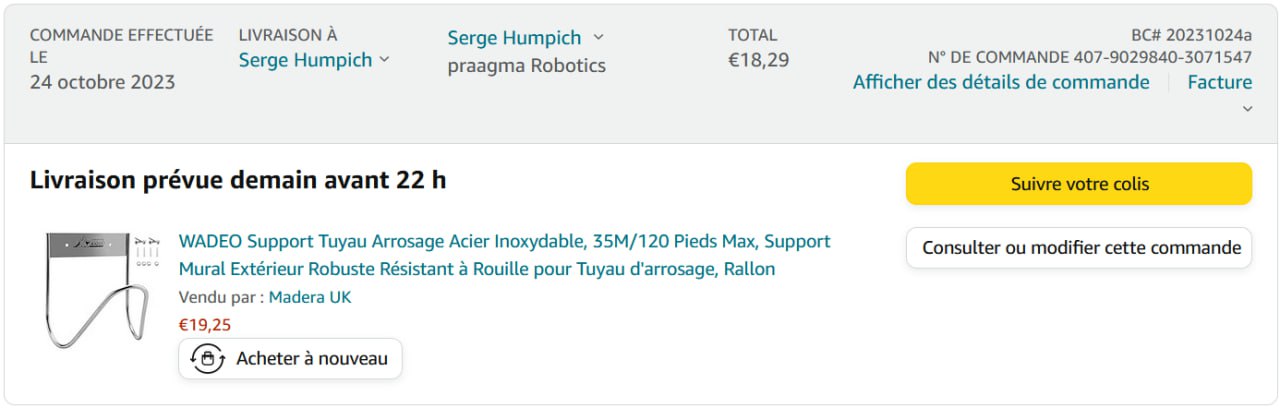Expand the chevron under Facture
The height and width of the screenshot is (408, 1280).
[1247, 109]
